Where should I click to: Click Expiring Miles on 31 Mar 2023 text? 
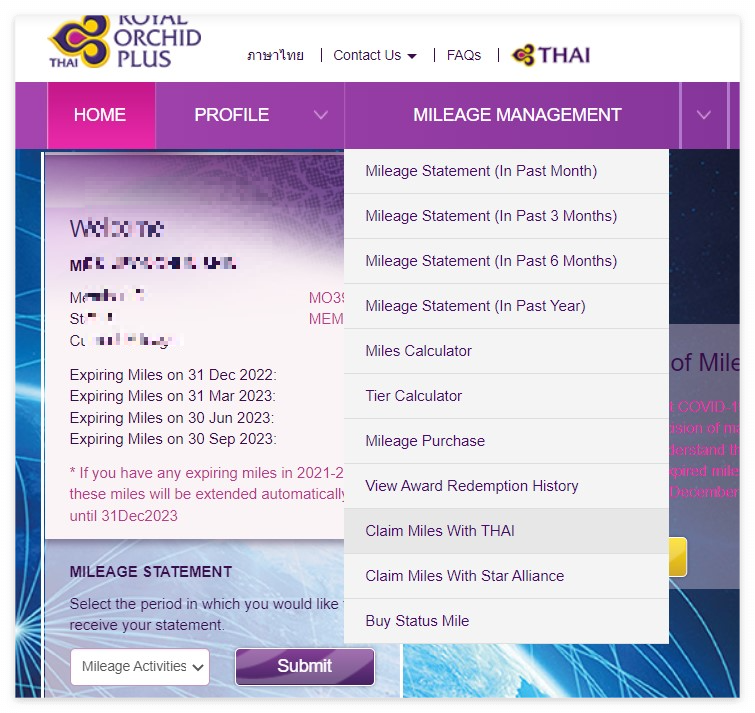point(173,396)
